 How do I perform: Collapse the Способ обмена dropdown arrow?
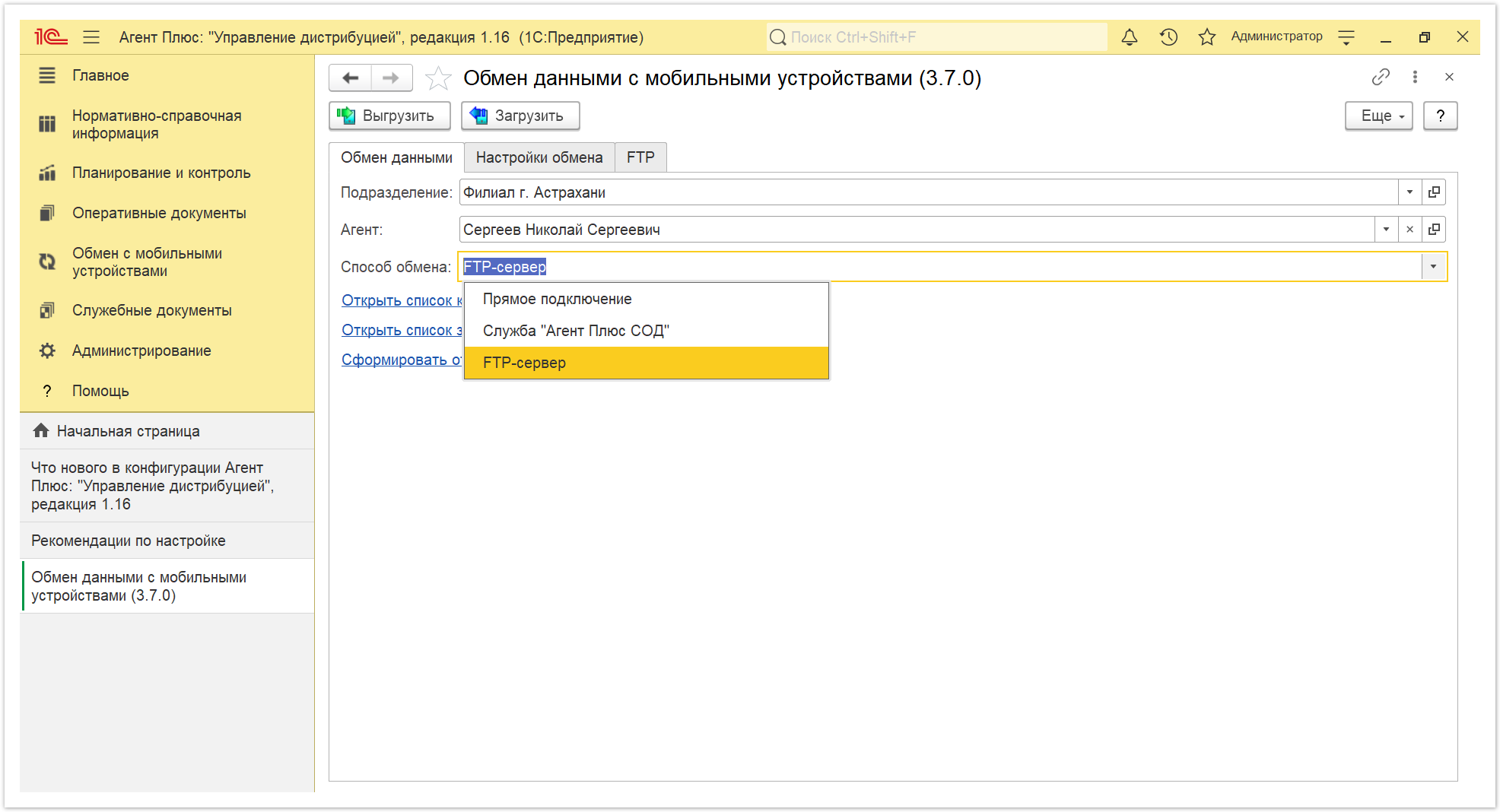pyautogui.click(x=1433, y=267)
